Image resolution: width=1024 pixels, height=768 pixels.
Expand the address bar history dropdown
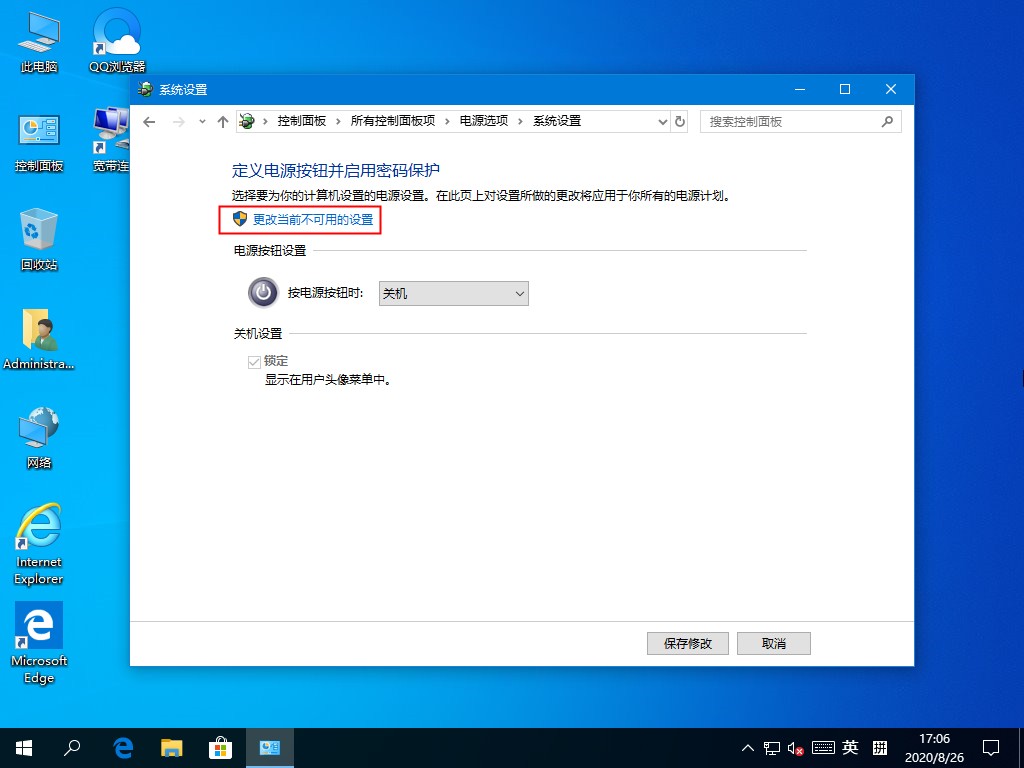click(663, 121)
